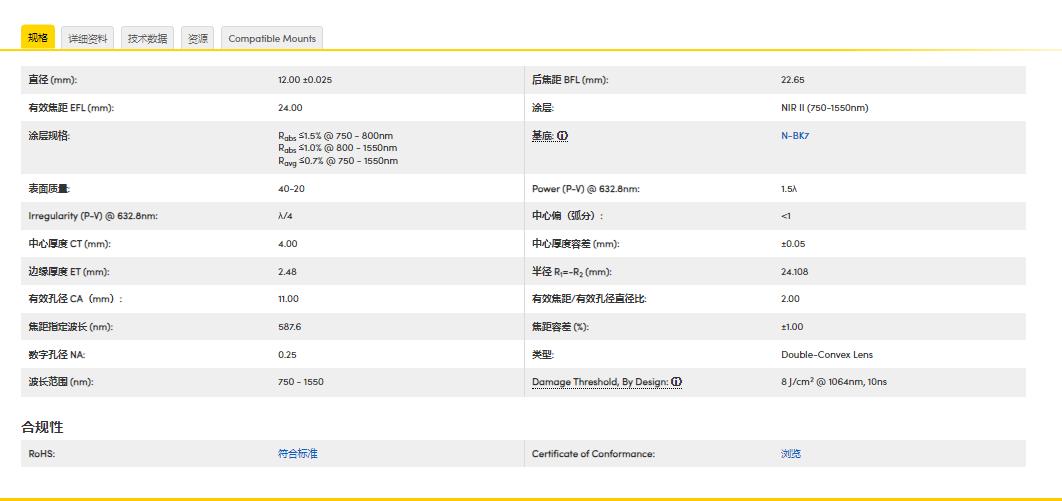Click the Damage Threshold info icon

(677, 382)
